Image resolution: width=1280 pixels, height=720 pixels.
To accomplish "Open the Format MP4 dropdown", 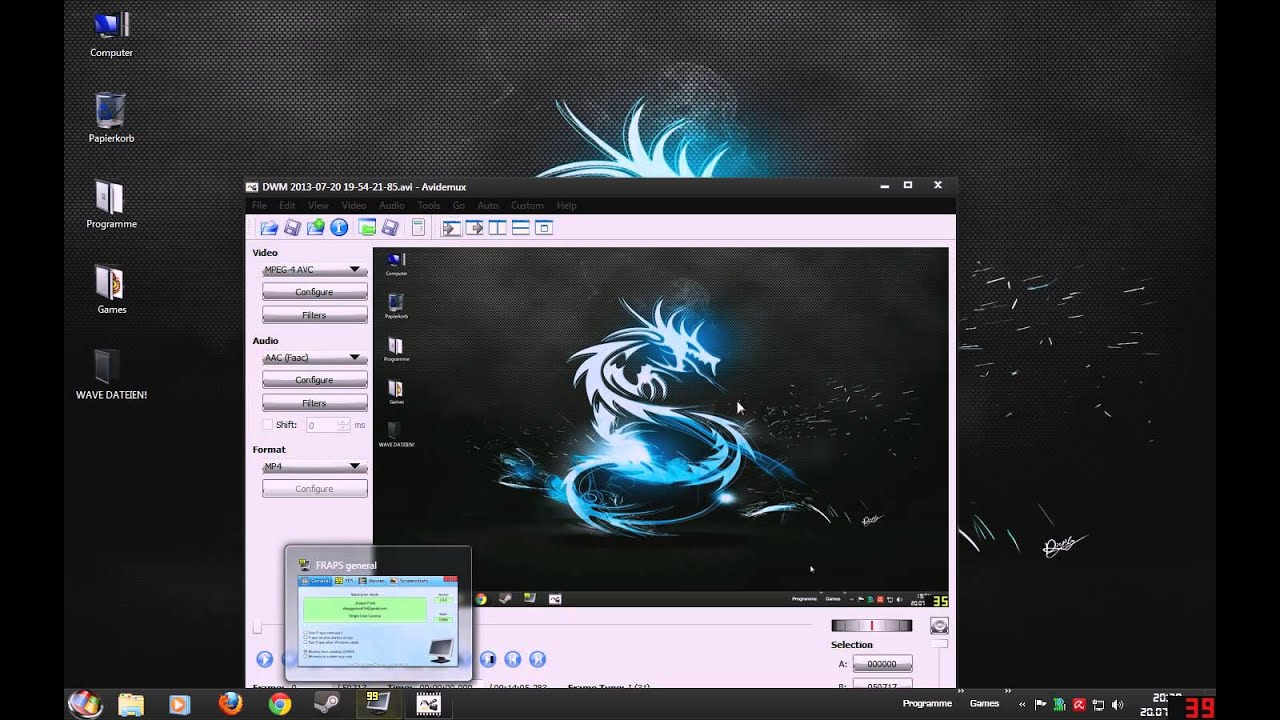I will tap(314, 467).
